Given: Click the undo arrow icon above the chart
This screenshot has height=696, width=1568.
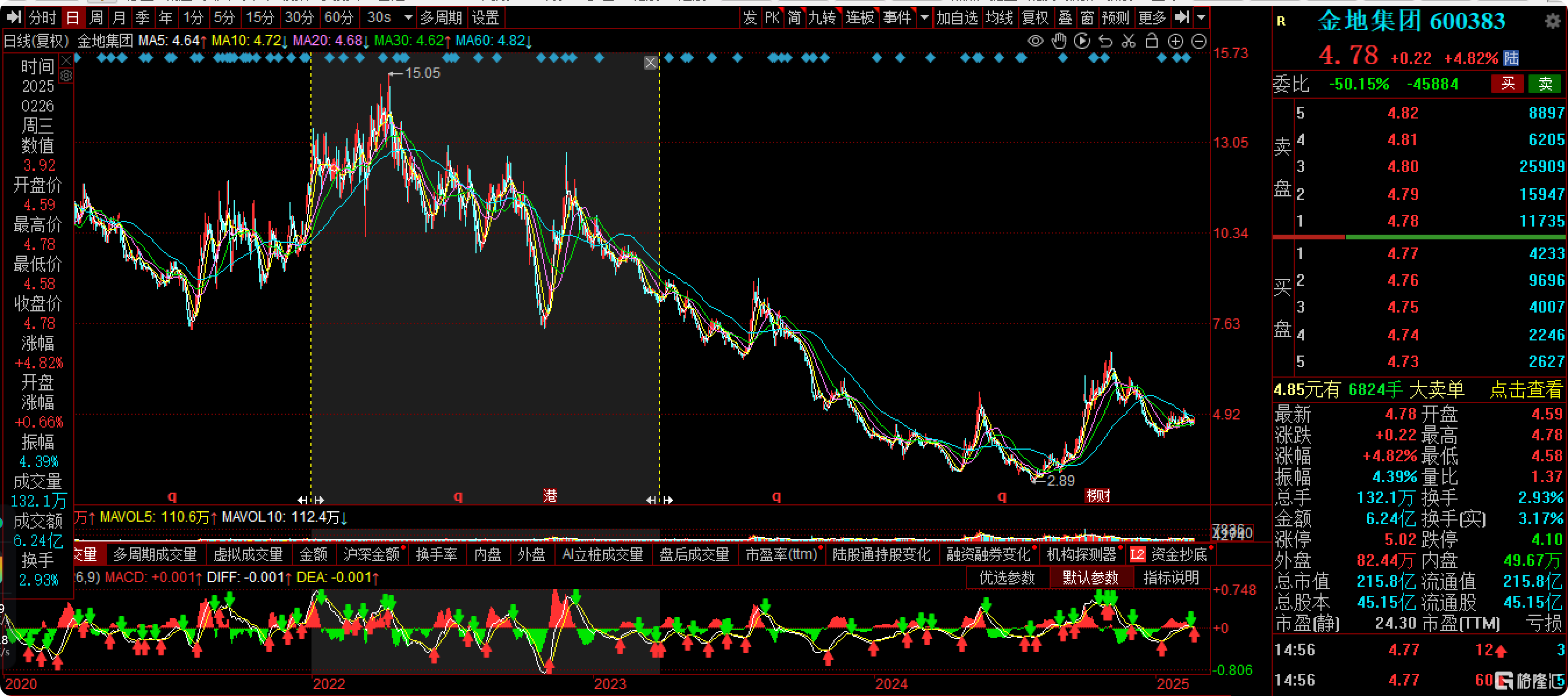Looking at the screenshot, I should coord(1105,41).
